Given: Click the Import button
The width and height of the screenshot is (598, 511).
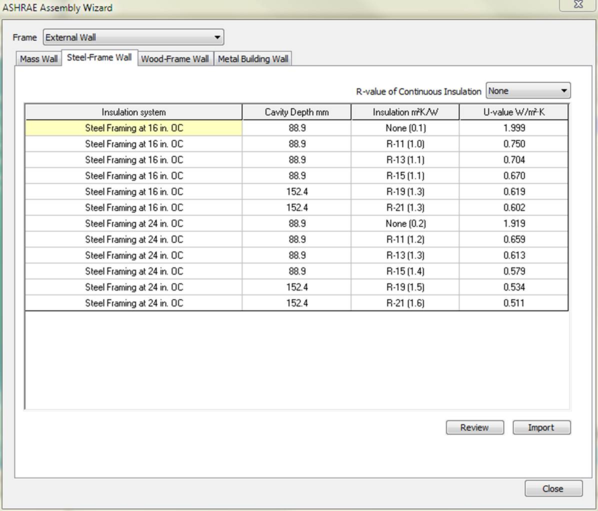Looking at the screenshot, I should [x=541, y=427].
